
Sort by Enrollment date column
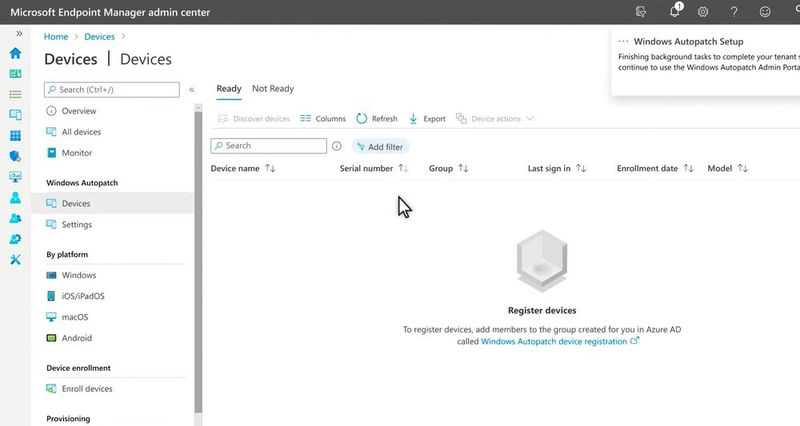click(655, 168)
